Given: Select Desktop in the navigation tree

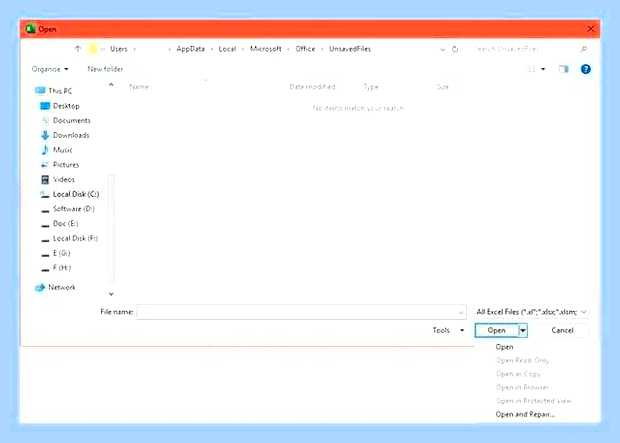Looking at the screenshot, I should coord(66,106).
